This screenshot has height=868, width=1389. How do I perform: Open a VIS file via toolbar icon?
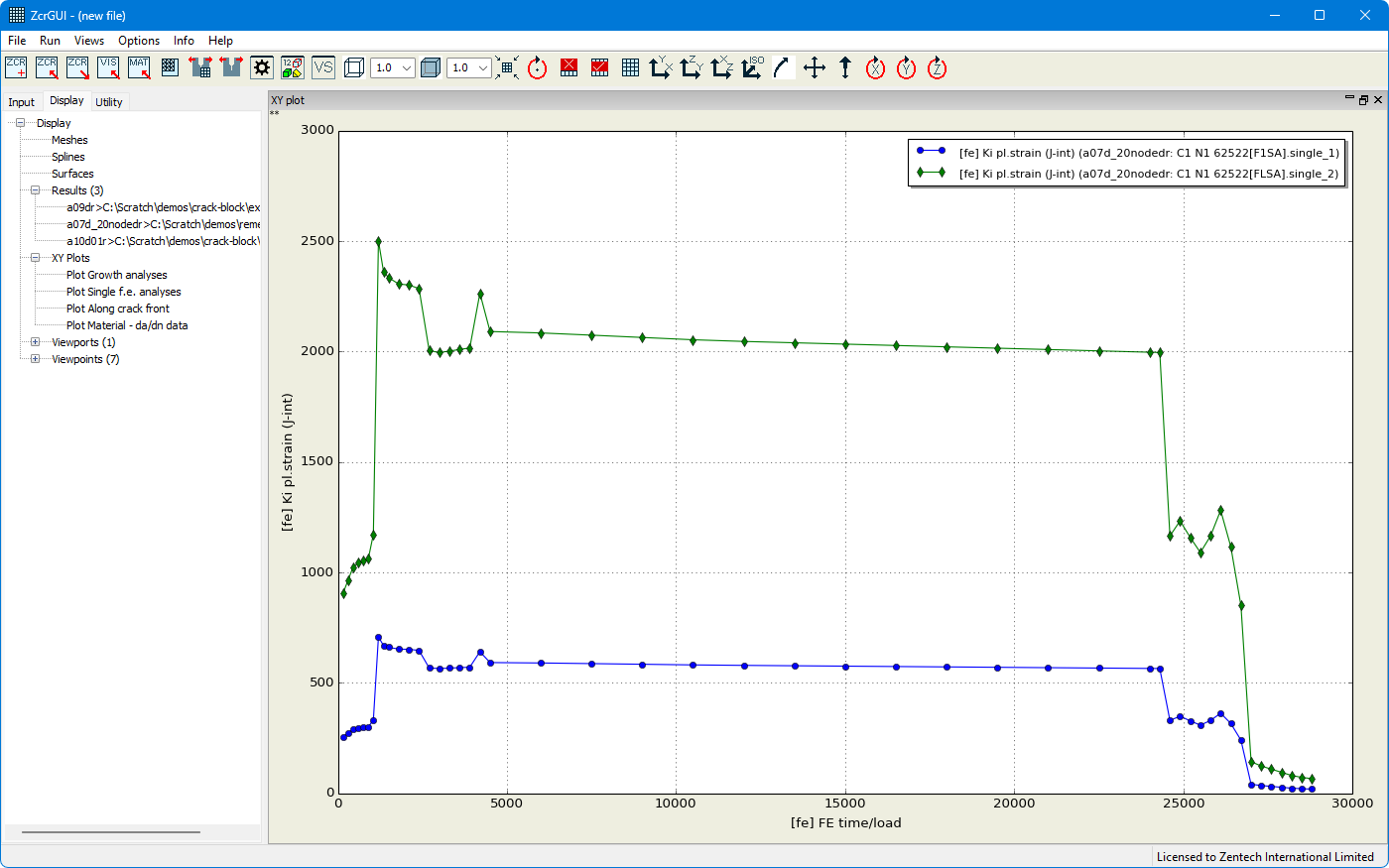point(108,67)
